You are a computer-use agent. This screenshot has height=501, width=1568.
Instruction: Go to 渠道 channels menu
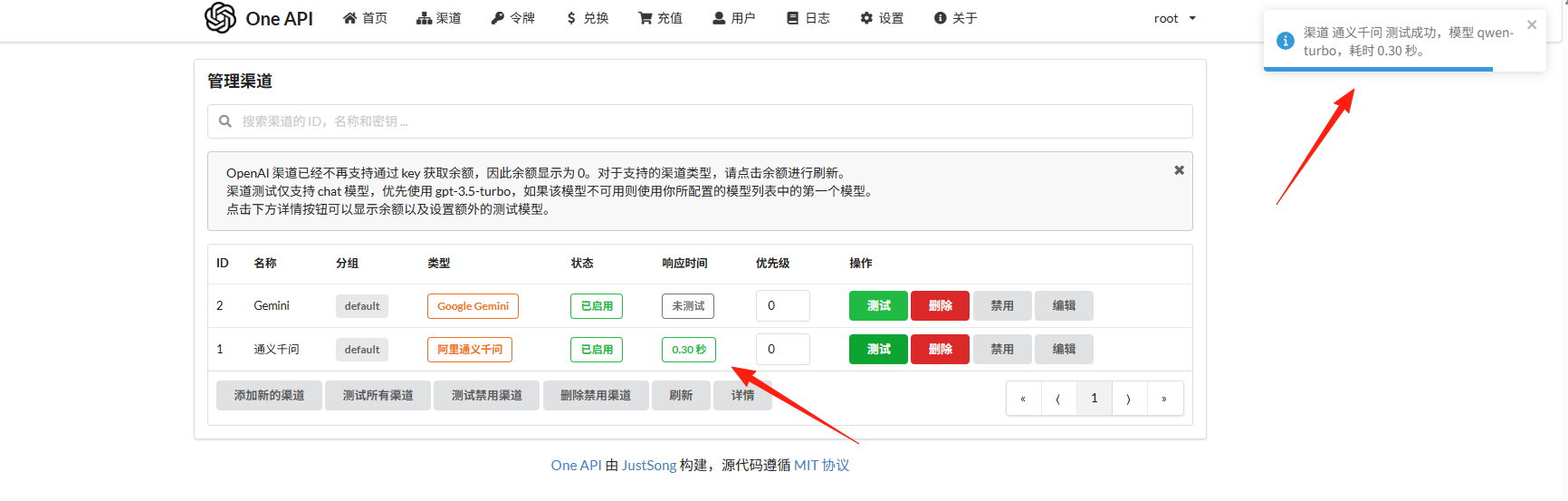[439, 18]
